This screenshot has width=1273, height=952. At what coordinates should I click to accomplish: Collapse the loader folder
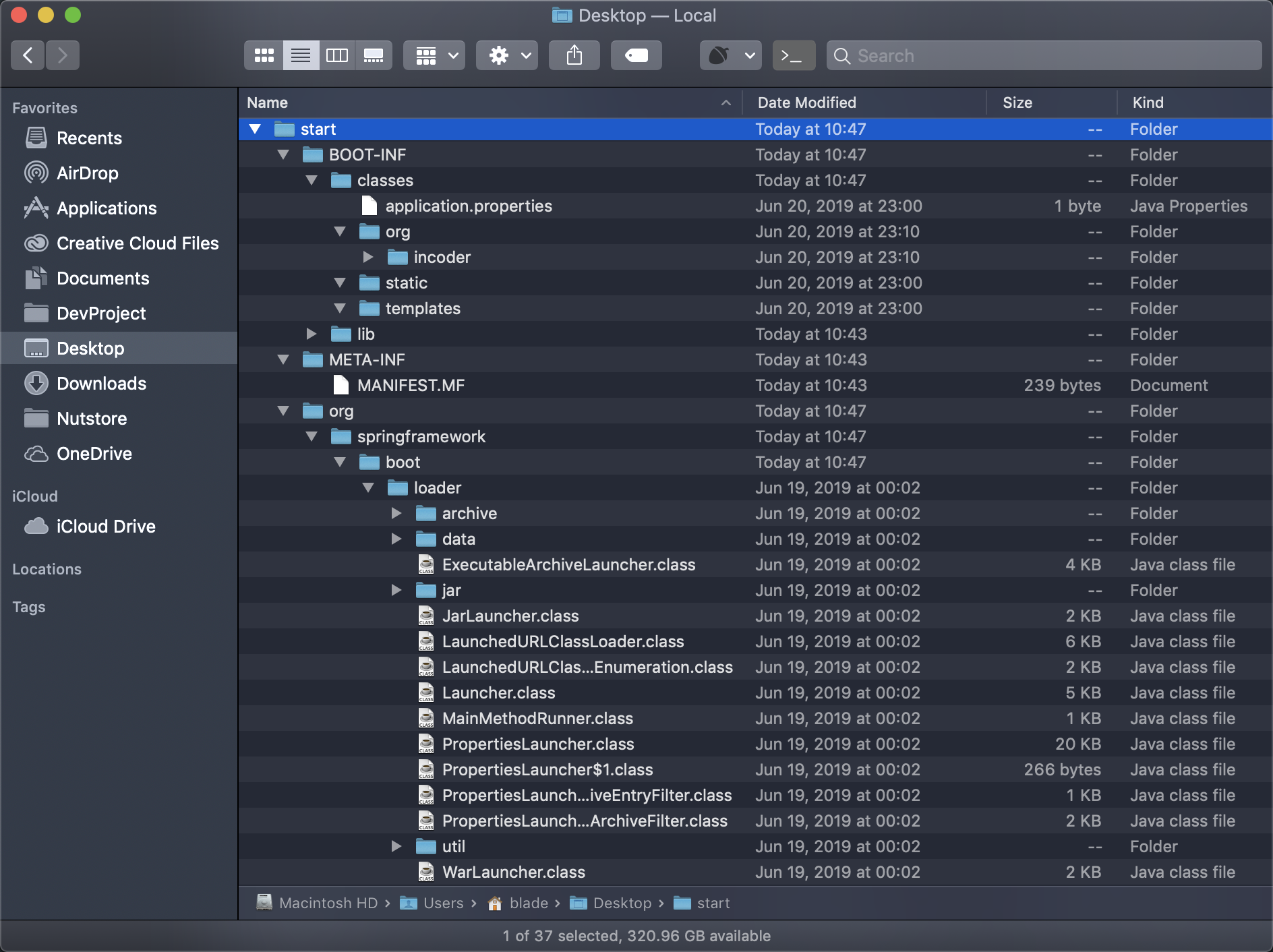(368, 487)
